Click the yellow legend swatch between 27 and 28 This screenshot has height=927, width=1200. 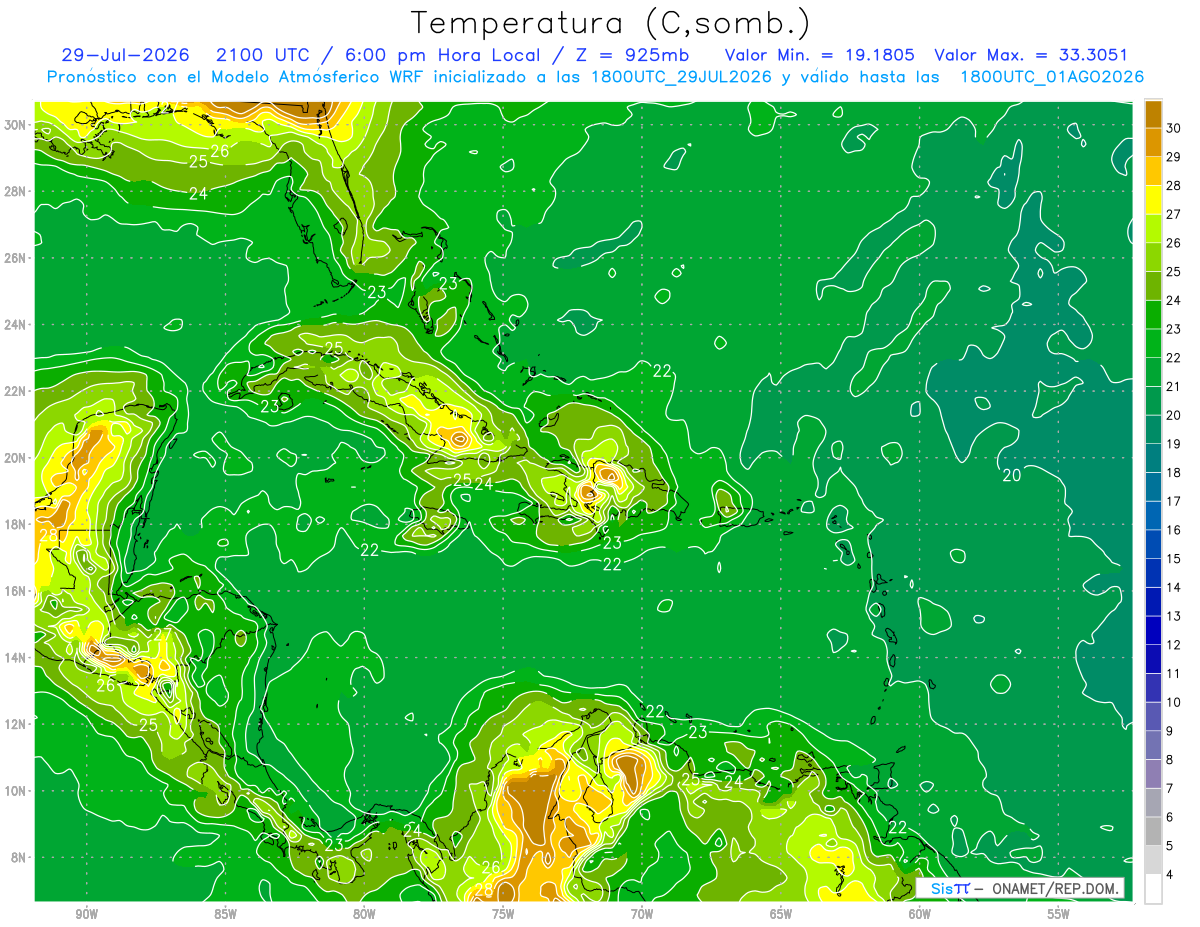[1153, 200]
